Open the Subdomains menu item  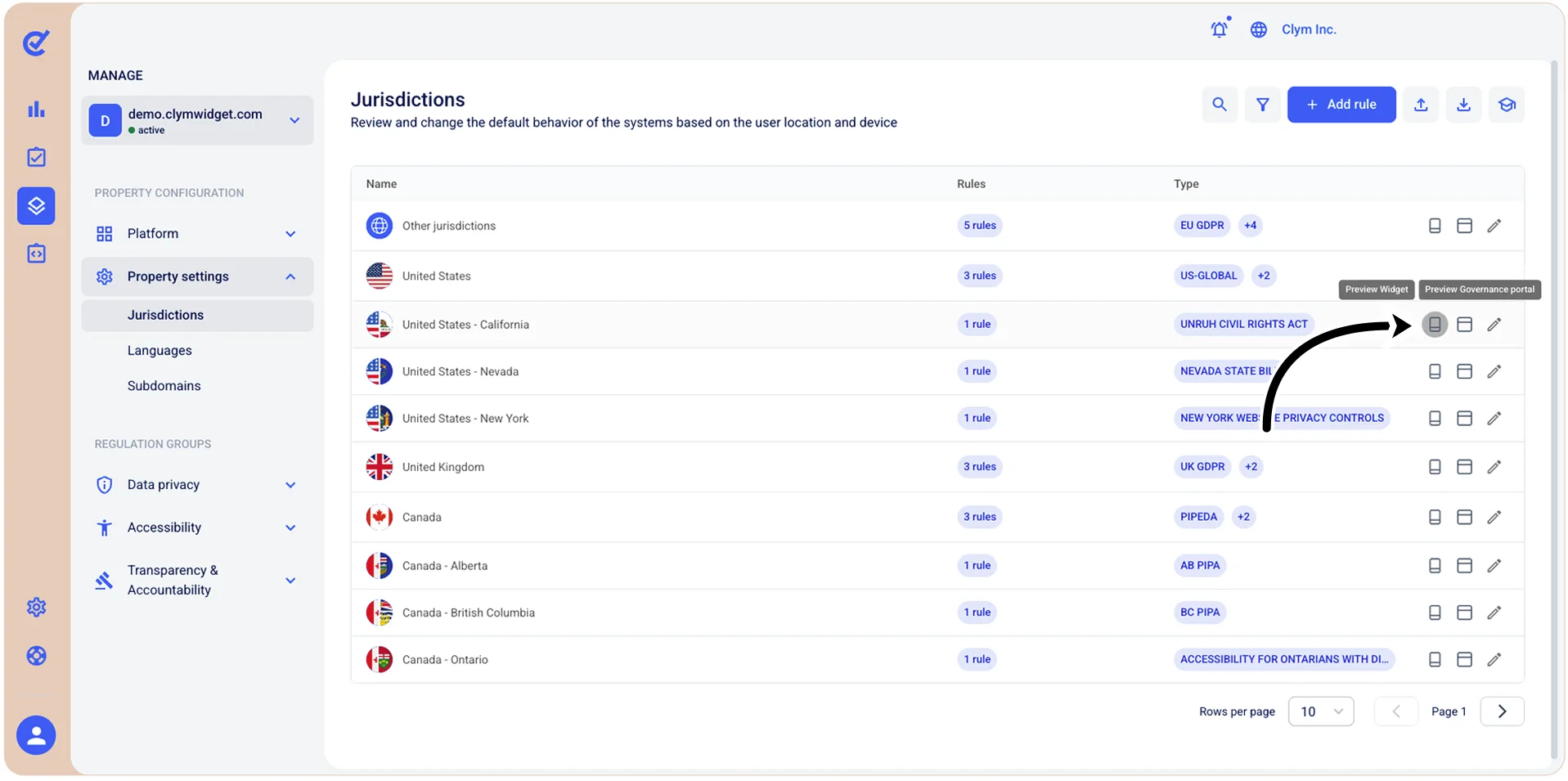164,385
